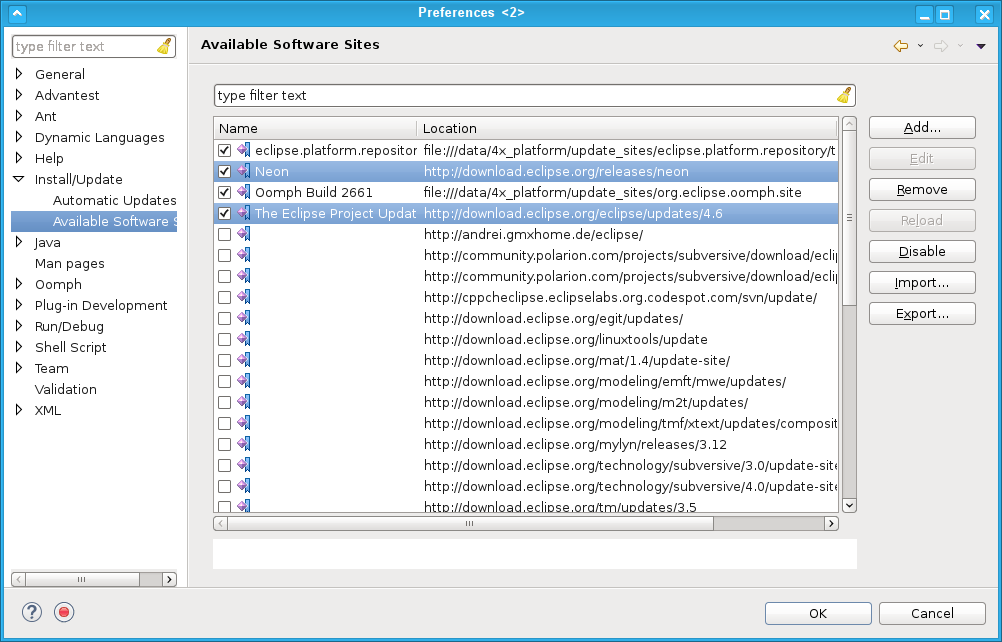Select Available Software Sites in the tree
The image size is (1002, 642).
pos(114,222)
